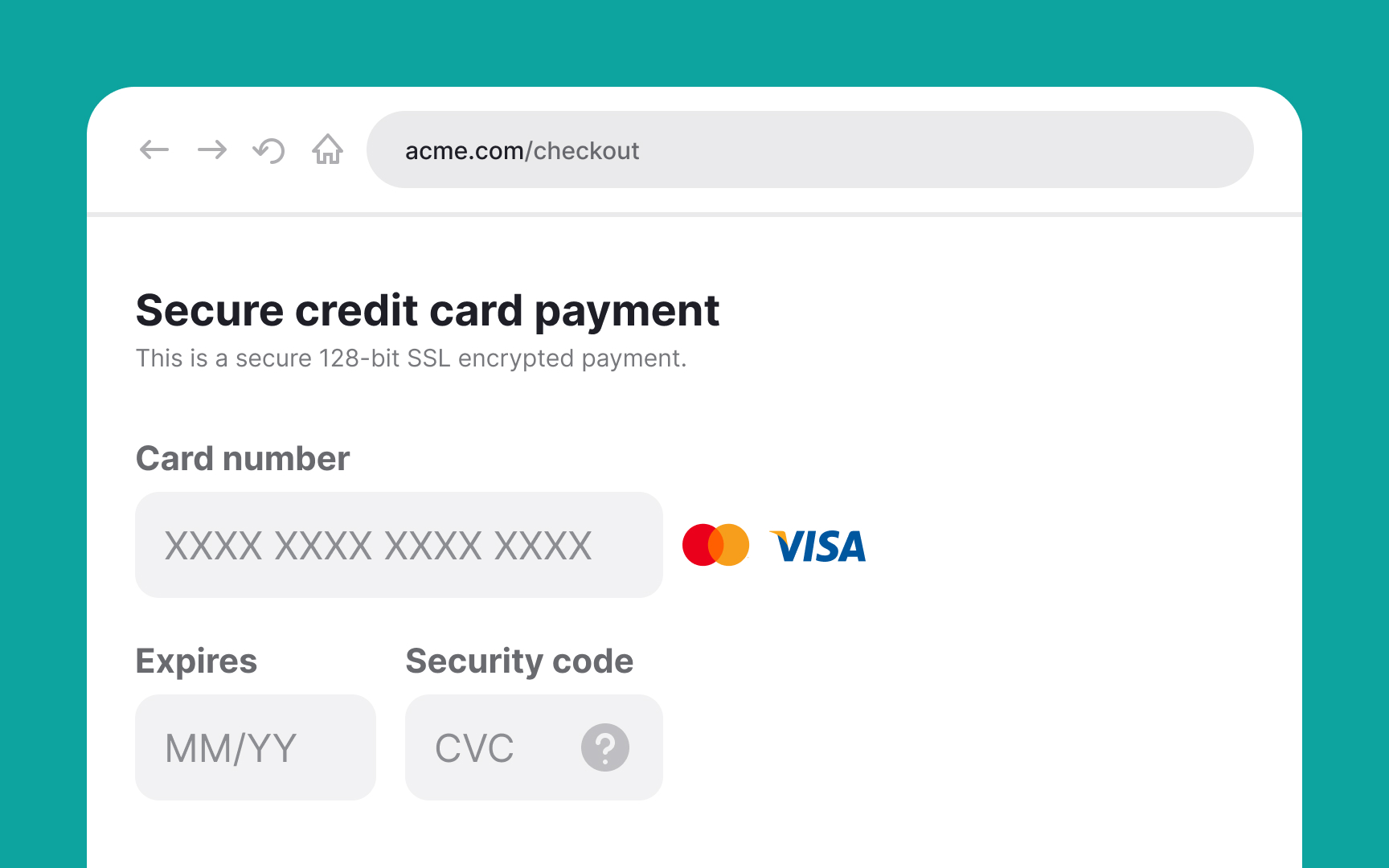The image size is (1389, 868).
Task: Click the Security code label
Action: tap(518, 661)
